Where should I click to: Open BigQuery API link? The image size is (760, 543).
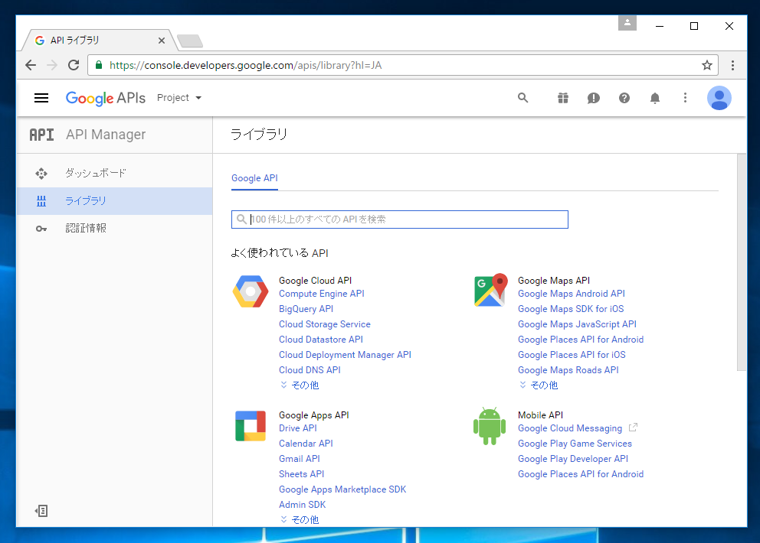click(306, 309)
